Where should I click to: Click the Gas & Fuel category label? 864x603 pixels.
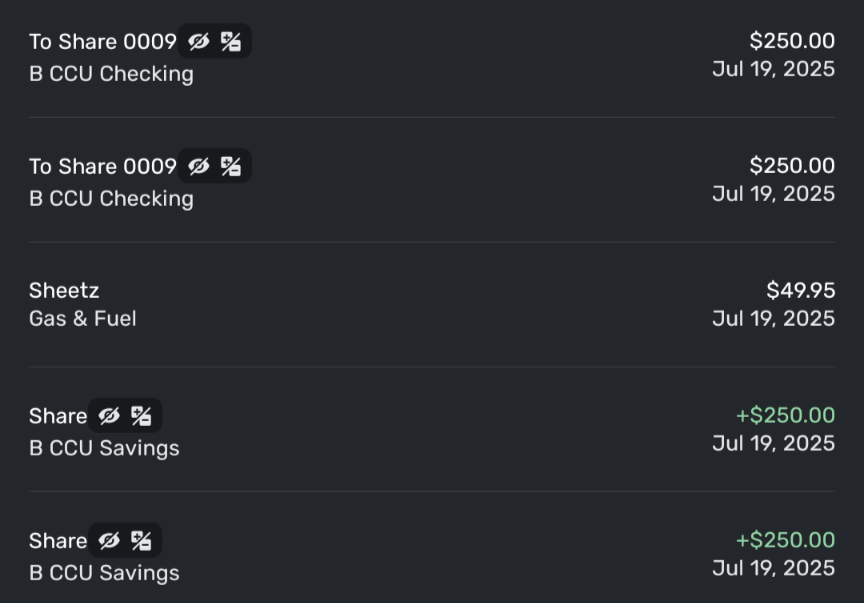(83, 319)
